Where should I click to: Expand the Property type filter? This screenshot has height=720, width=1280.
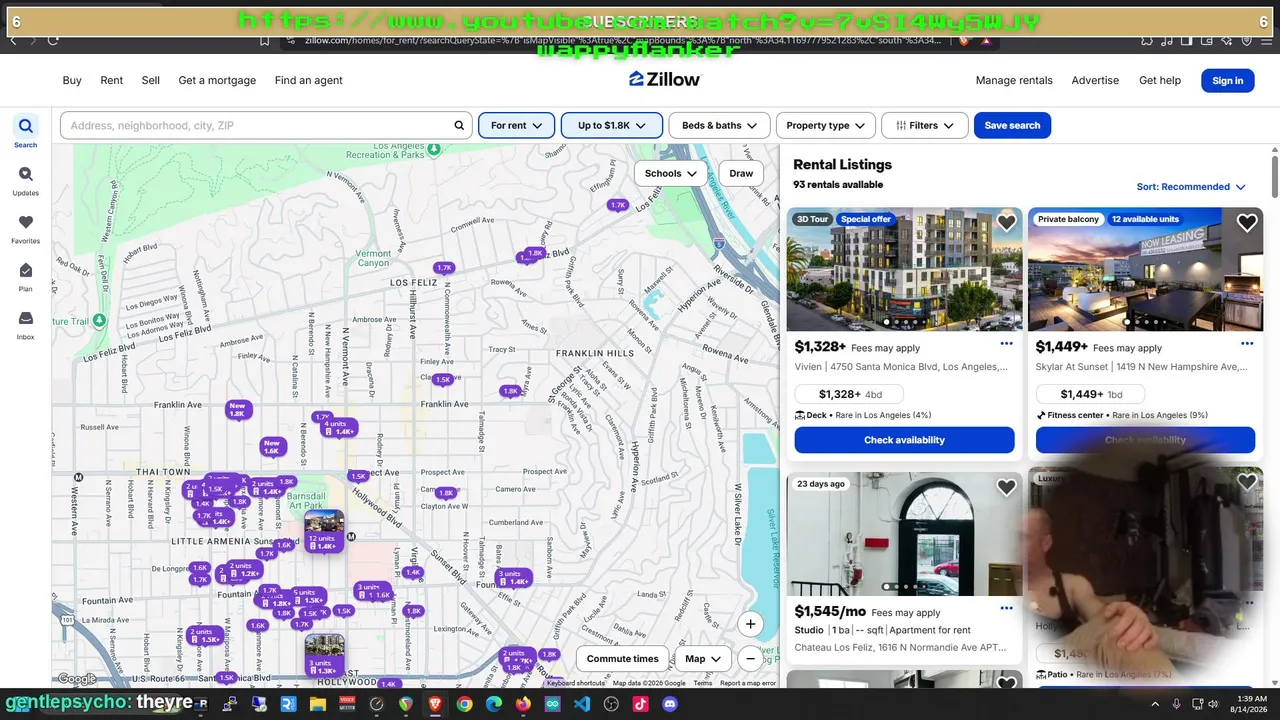click(826, 125)
